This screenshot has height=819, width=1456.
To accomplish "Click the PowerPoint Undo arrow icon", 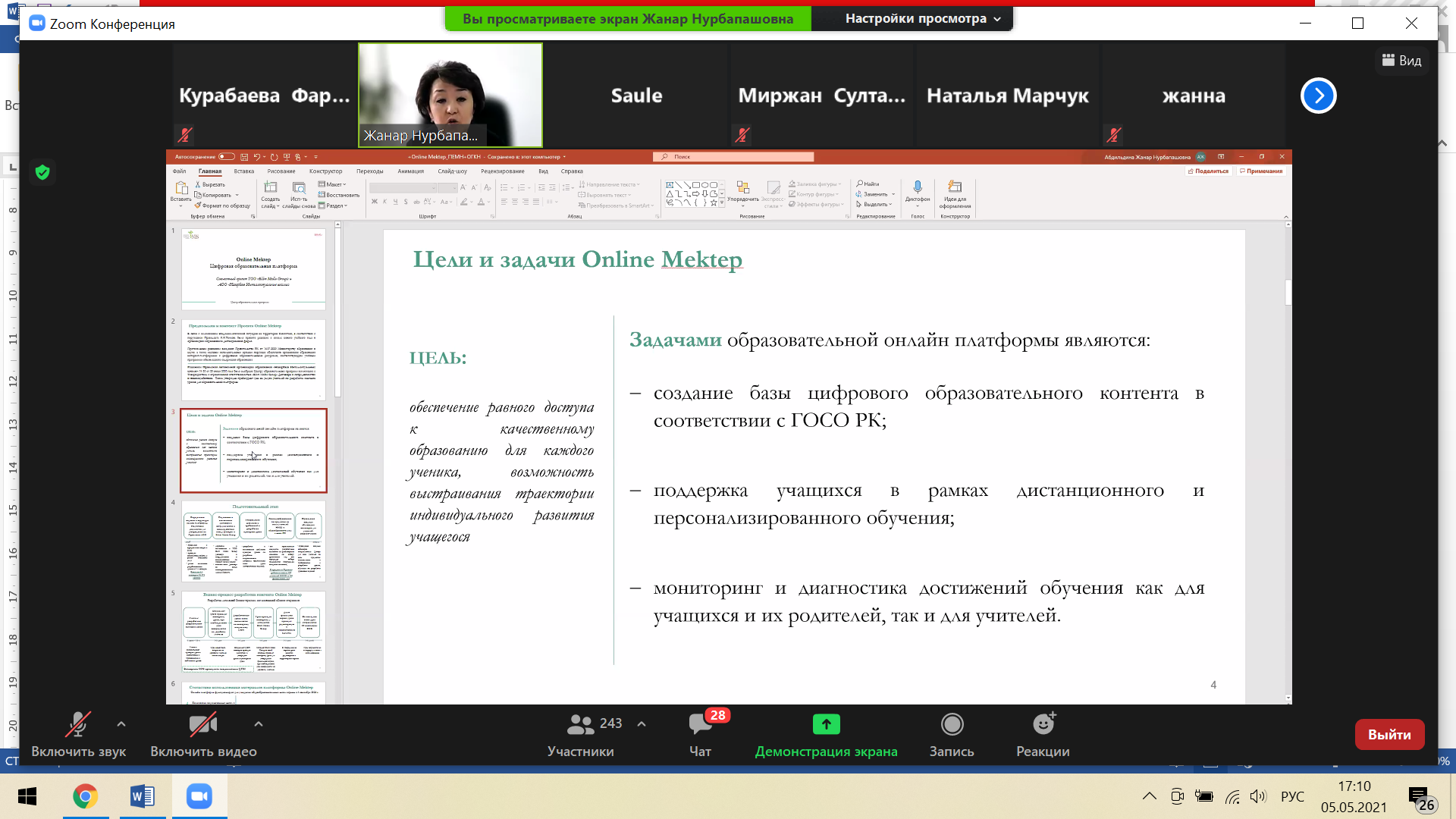I will pyautogui.click(x=257, y=157).
